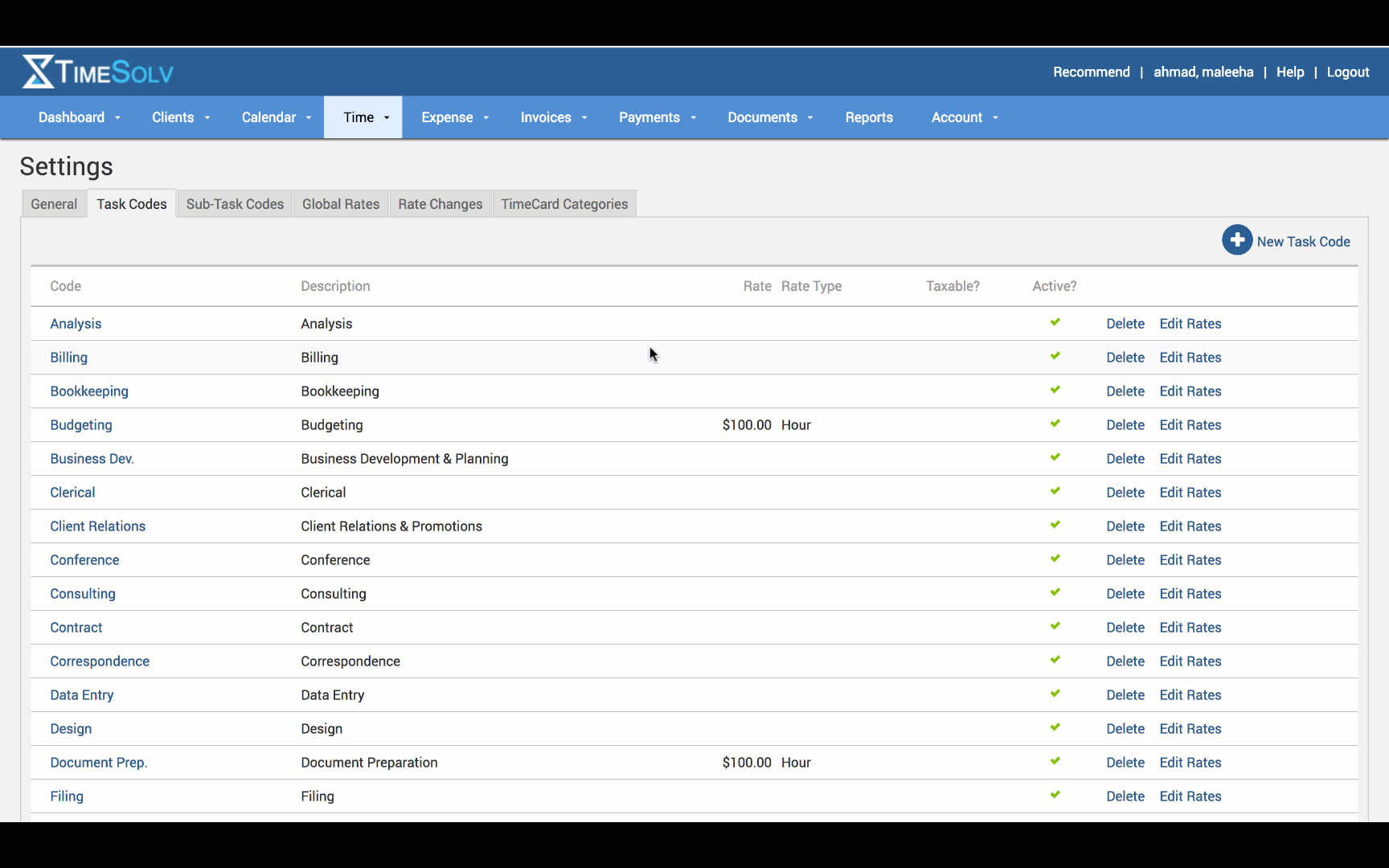This screenshot has height=868, width=1389.
Task: Go to Reports in navigation bar
Action: [x=869, y=117]
